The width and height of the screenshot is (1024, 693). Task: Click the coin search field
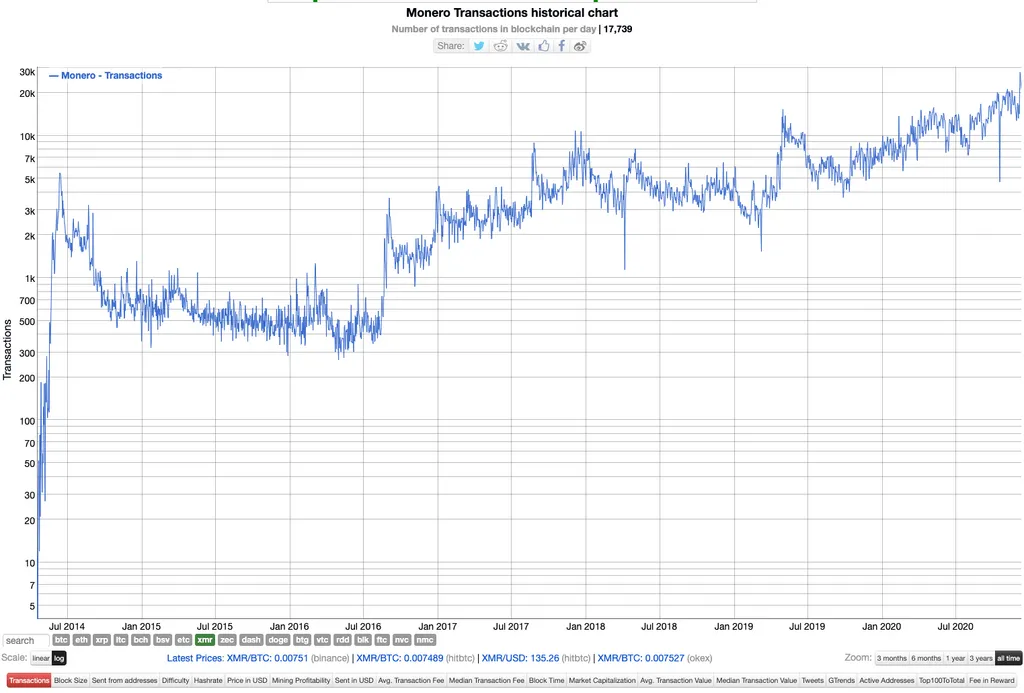coord(25,641)
